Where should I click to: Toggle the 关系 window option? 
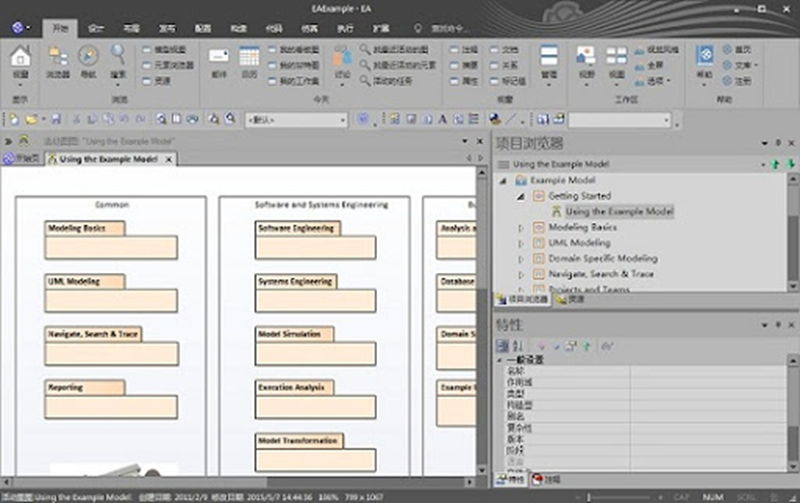pyautogui.click(x=504, y=65)
